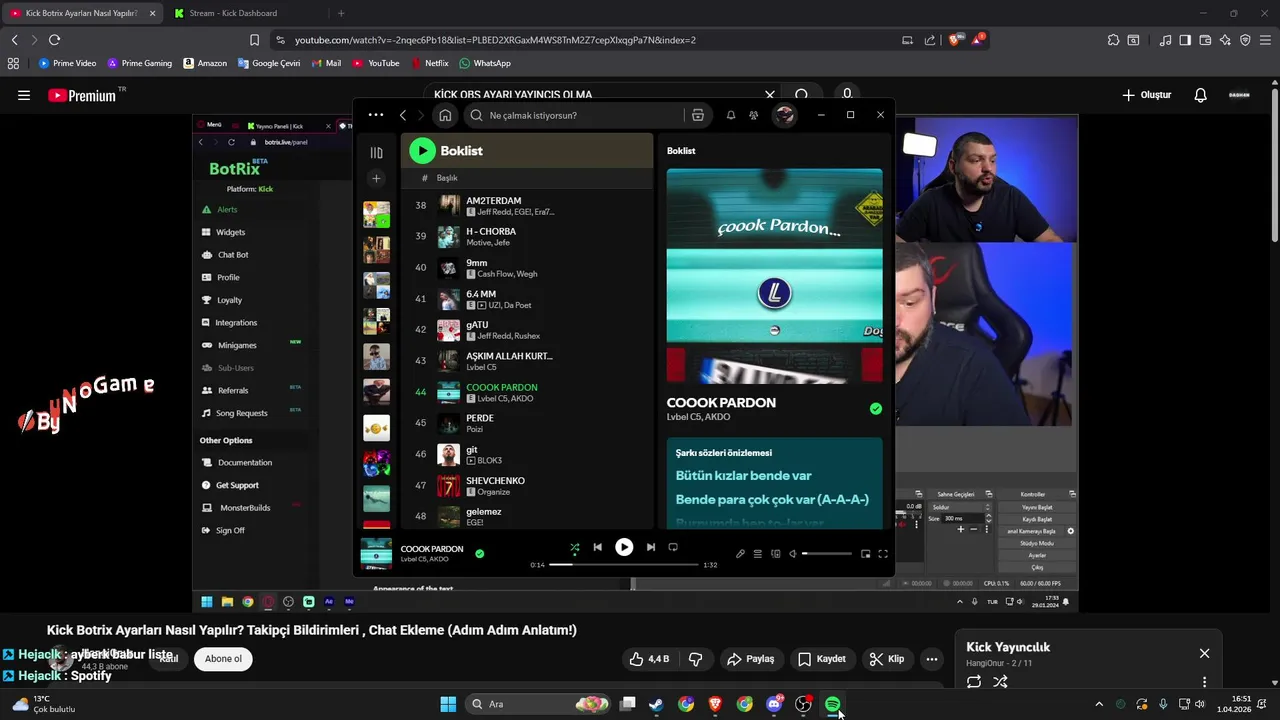Open the Spotify Browse icon in search bar
This screenshot has height=720, width=1280.
[698, 115]
